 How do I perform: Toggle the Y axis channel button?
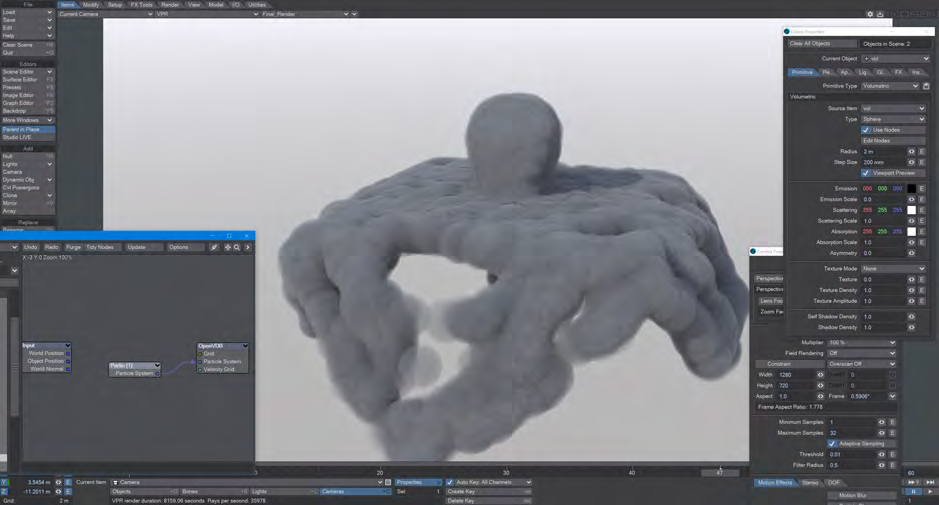pos(4,482)
